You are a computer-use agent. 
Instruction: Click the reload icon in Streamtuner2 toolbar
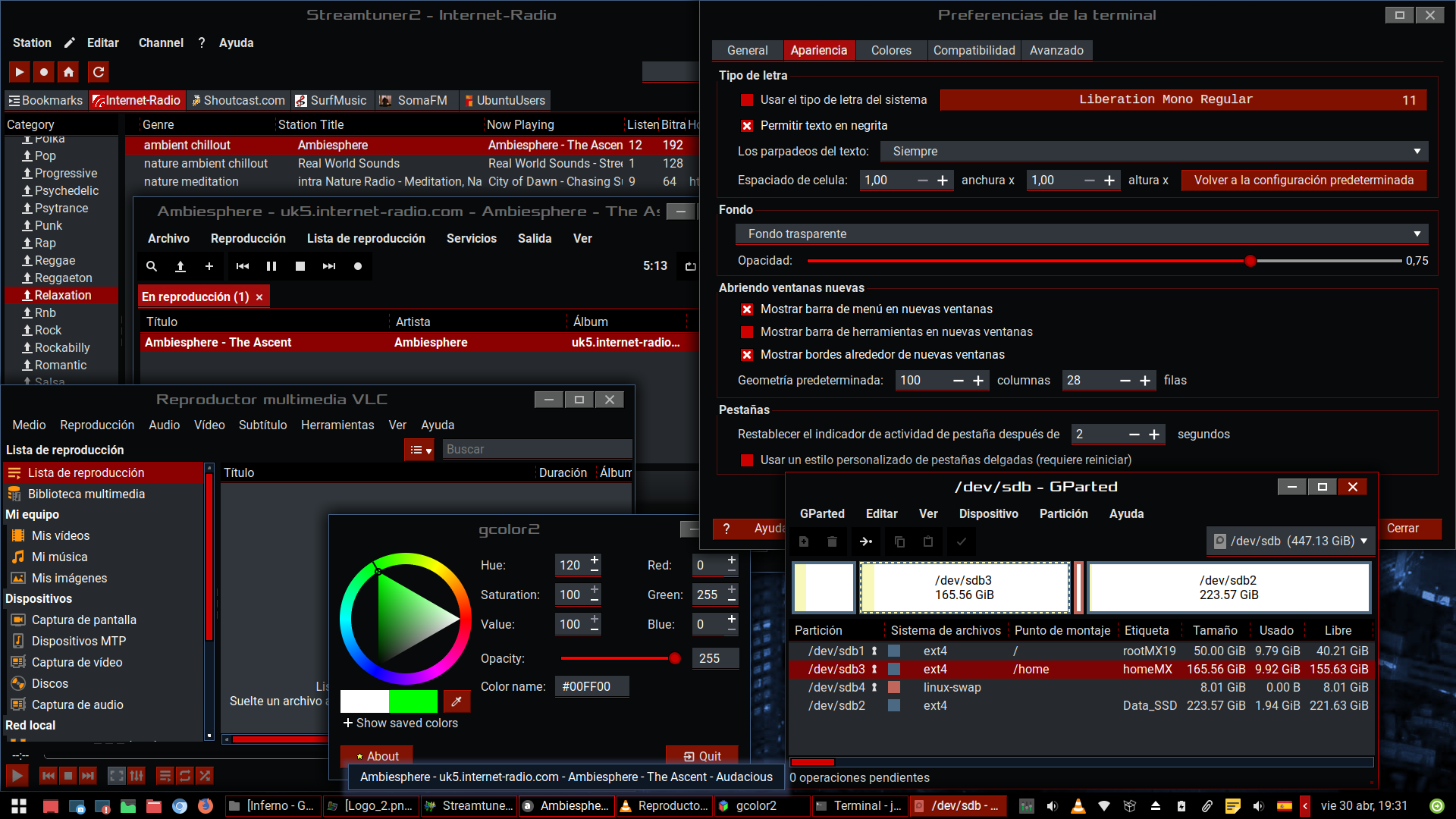click(99, 72)
